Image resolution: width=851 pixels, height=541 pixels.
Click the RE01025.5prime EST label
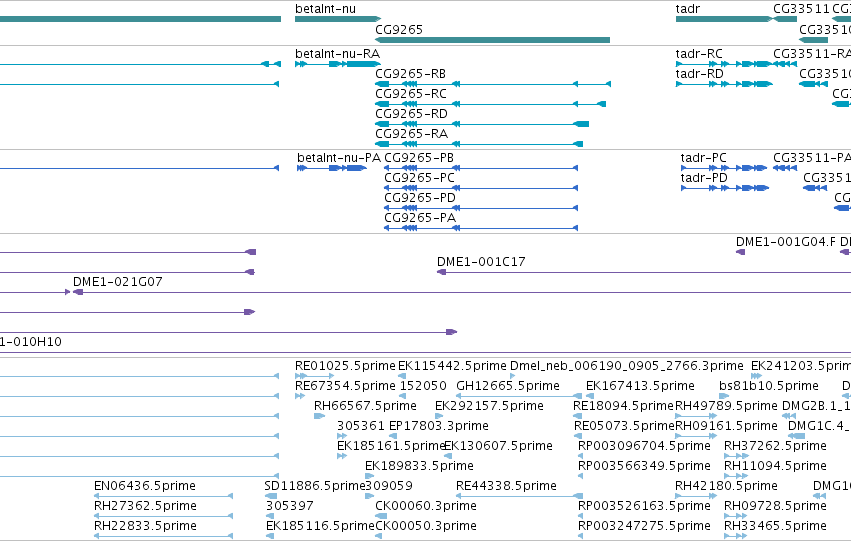pos(345,366)
